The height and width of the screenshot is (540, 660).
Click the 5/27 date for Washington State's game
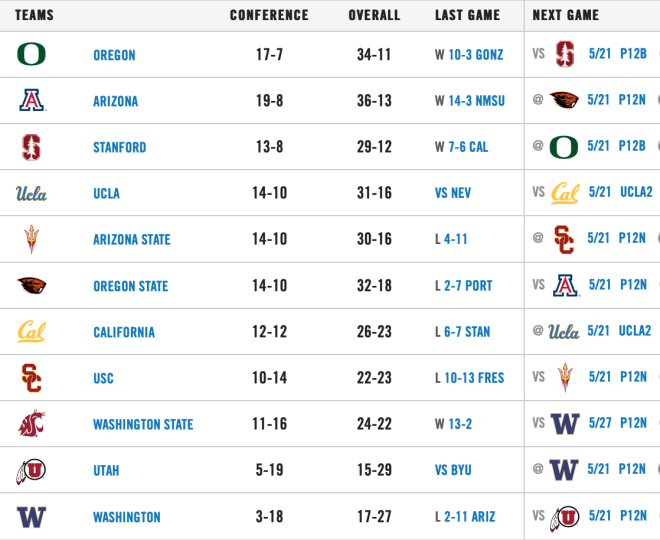[x=599, y=423]
